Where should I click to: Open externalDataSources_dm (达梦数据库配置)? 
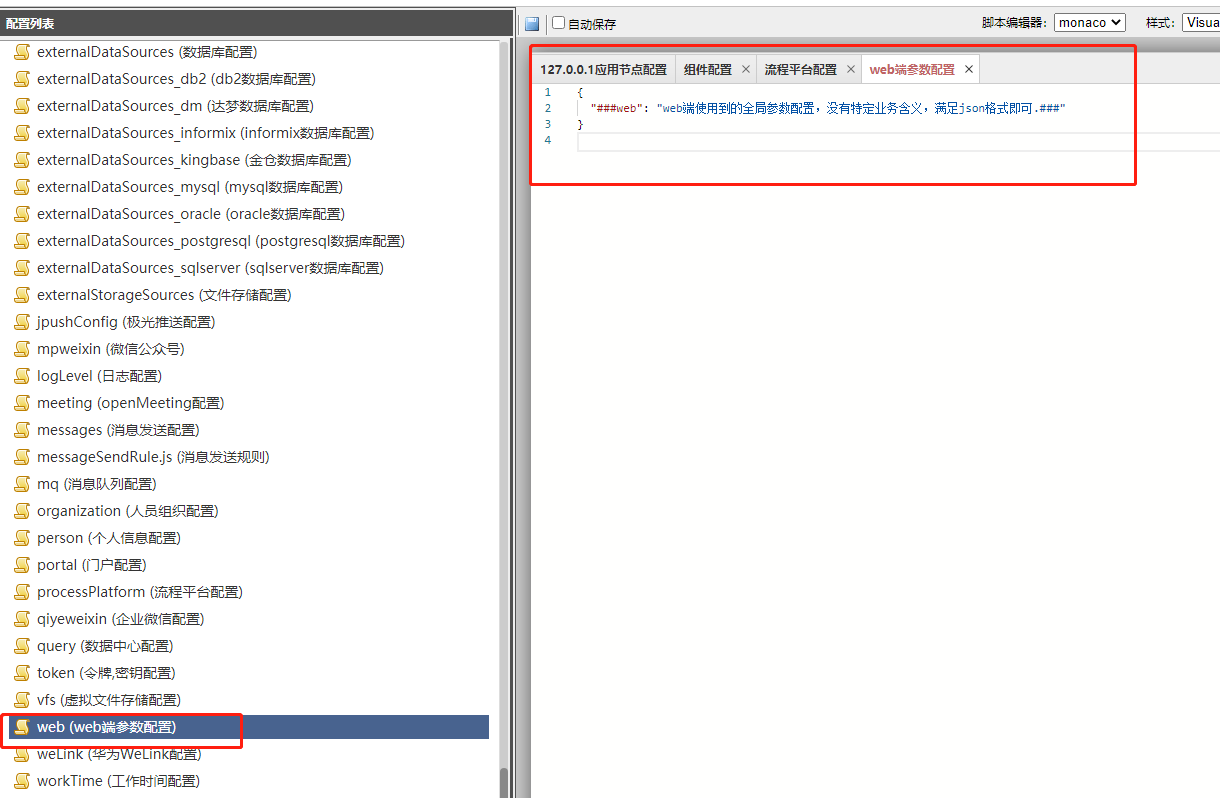(x=175, y=106)
